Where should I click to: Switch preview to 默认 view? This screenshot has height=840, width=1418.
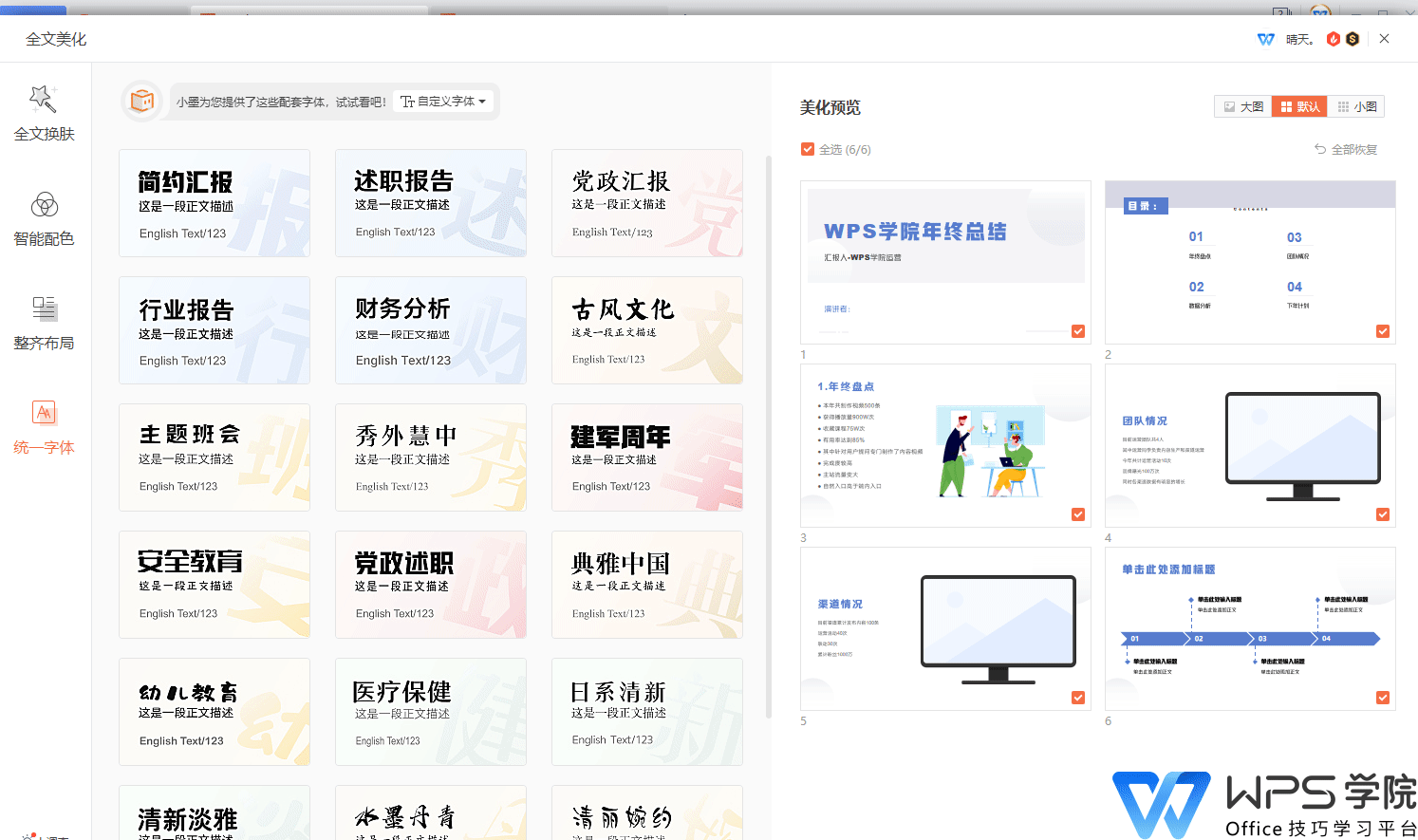click(1300, 106)
